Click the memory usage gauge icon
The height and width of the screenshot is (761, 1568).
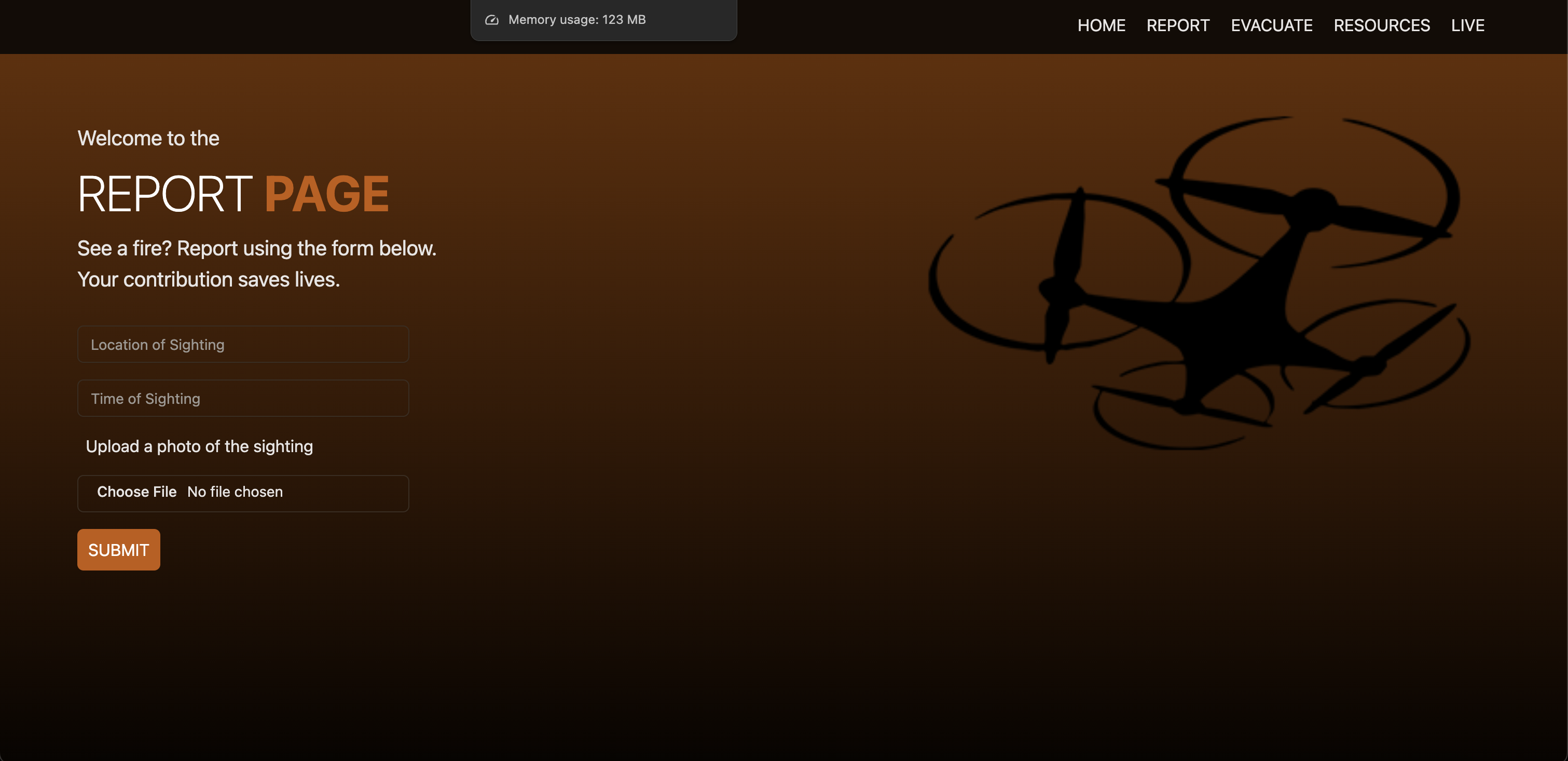coord(492,20)
